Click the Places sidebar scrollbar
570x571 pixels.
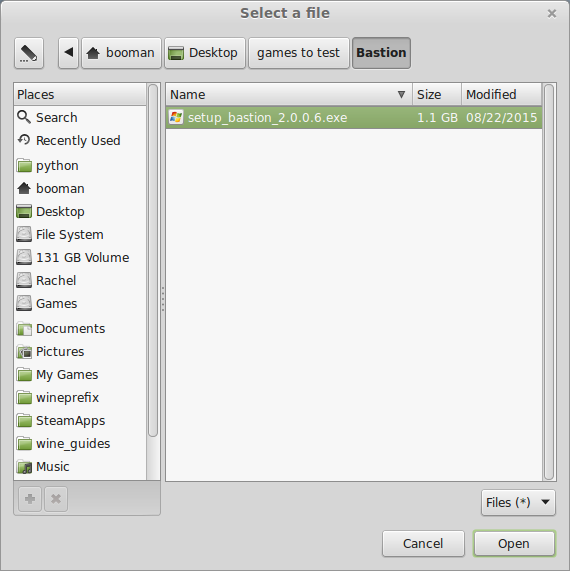[x=153, y=260]
